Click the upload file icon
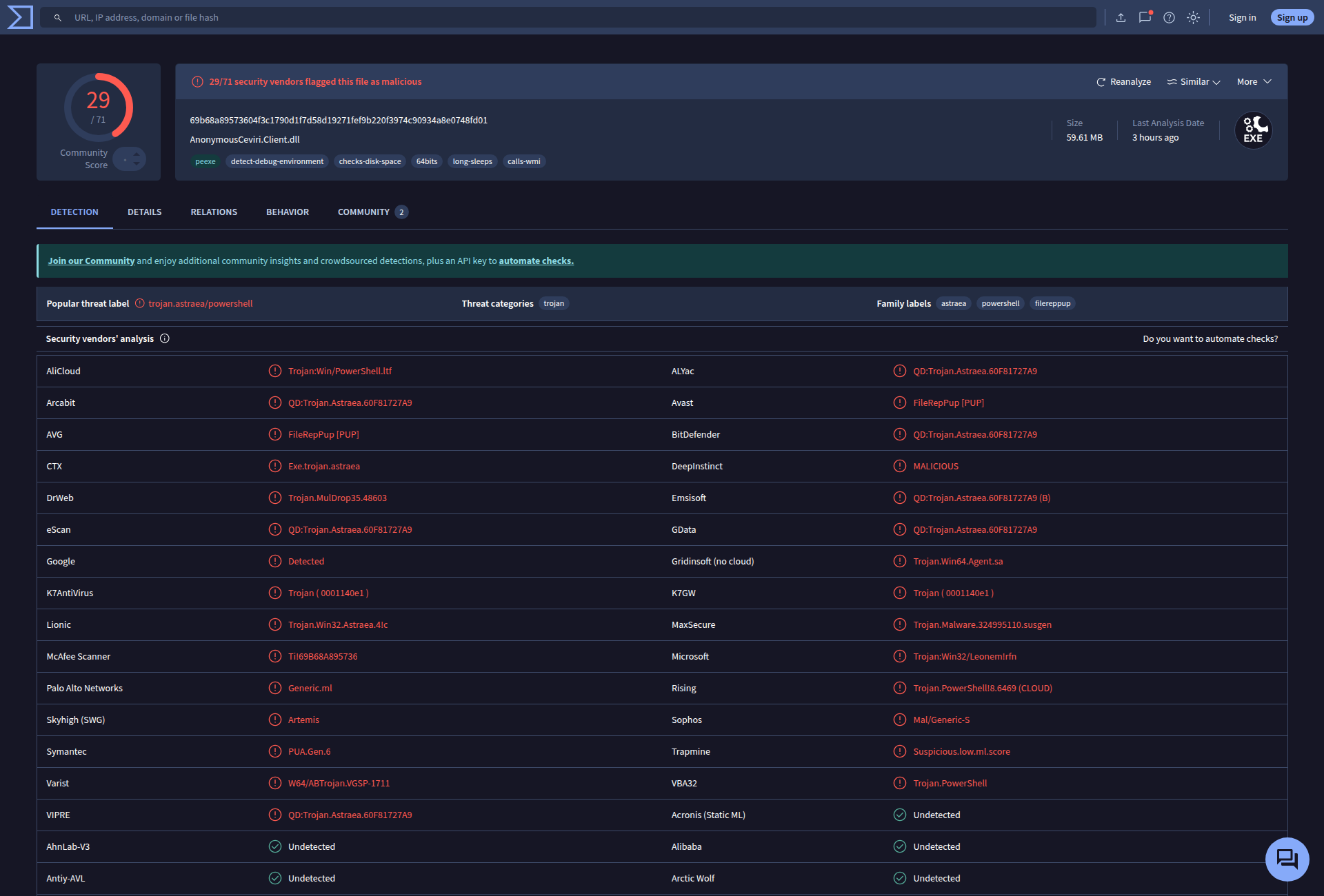 (x=1121, y=18)
